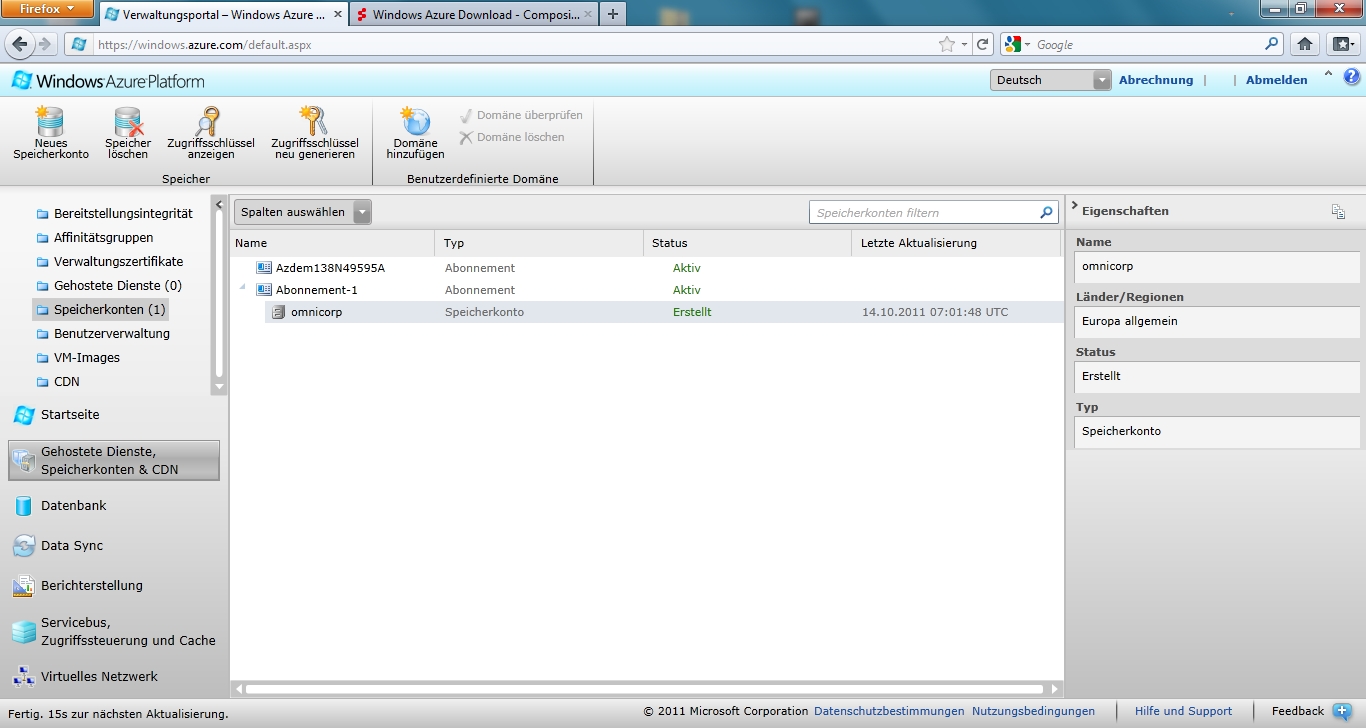1366x728 pixels.
Task: Open Berichterstellung in the left navigation
Action: pyautogui.click(x=91, y=586)
